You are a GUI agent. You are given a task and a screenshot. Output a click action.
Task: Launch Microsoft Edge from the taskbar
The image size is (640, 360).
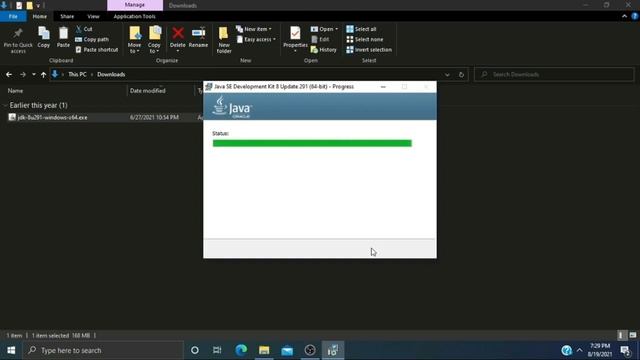point(241,350)
